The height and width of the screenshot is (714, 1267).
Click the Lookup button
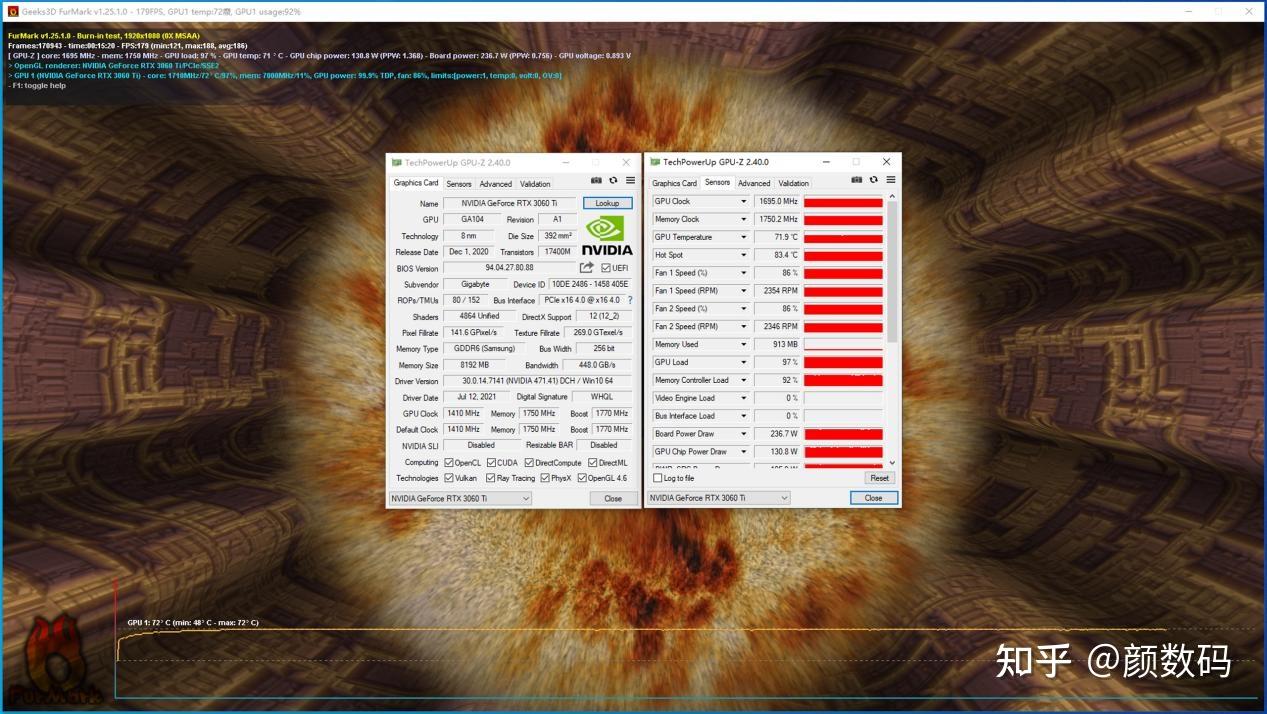click(x=607, y=203)
